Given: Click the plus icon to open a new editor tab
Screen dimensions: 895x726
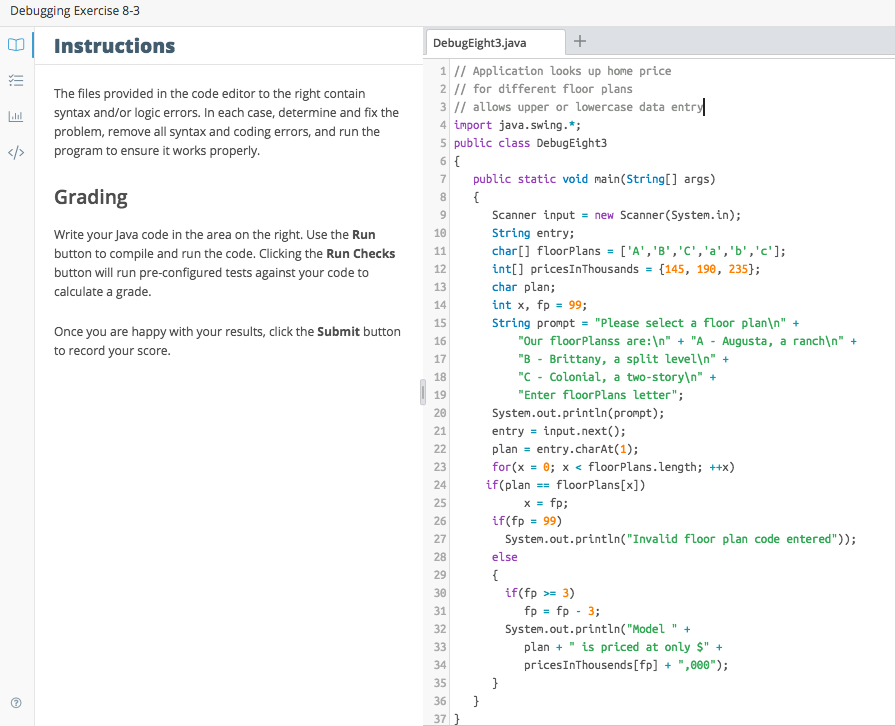Looking at the screenshot, I should 580,42.
